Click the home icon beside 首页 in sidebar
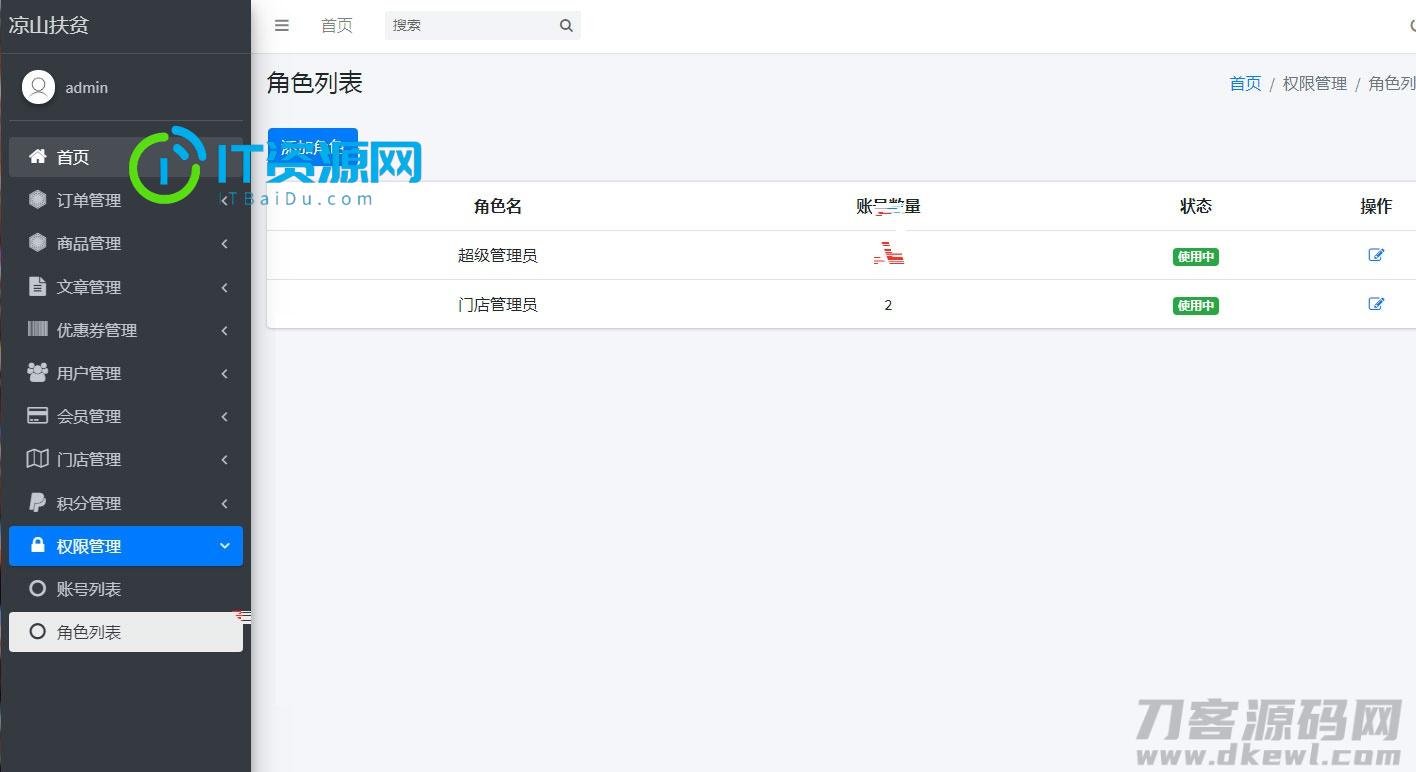The height and width of the screenshot is (772, 1416). tap(38, 156)
